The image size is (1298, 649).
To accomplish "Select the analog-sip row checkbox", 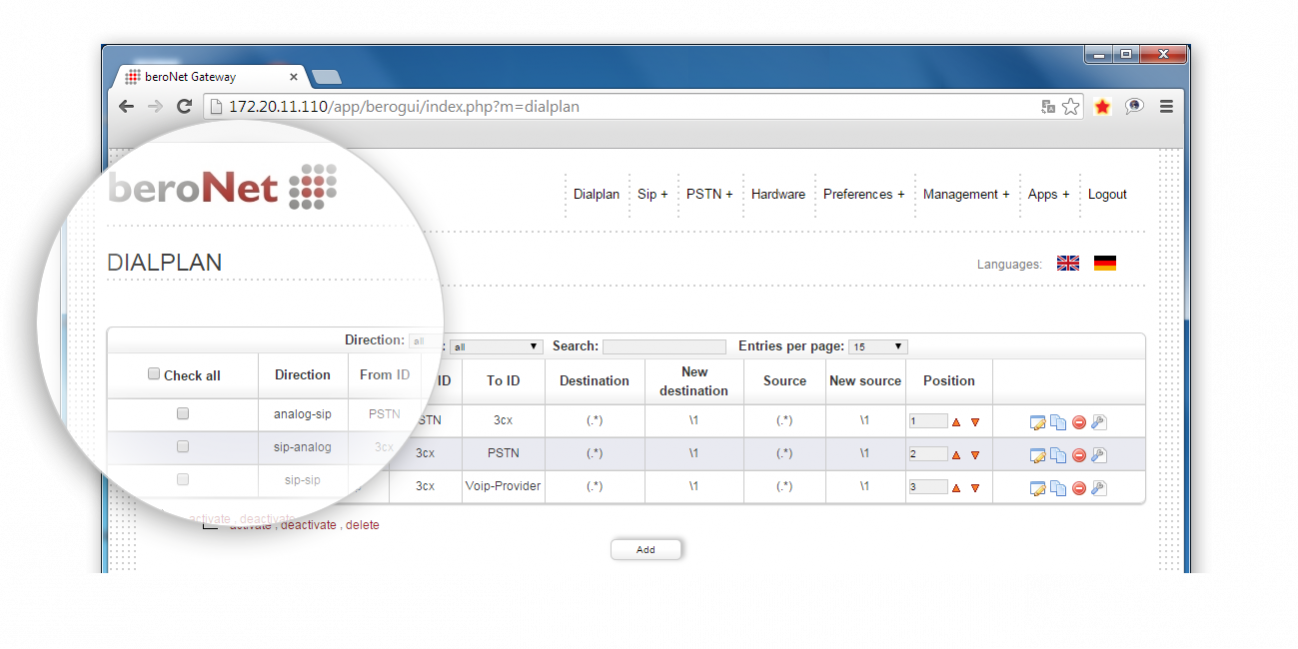I will tap(182, 413).
